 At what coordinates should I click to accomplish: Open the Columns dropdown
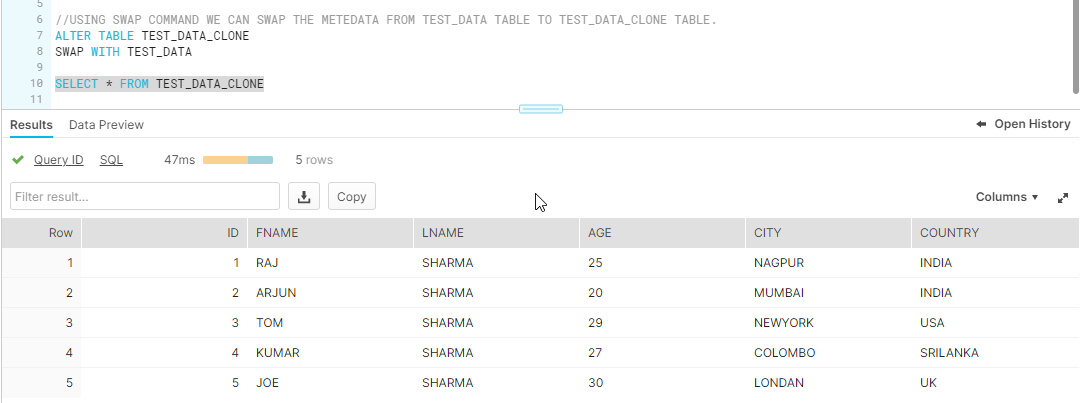coord(1006,197)
